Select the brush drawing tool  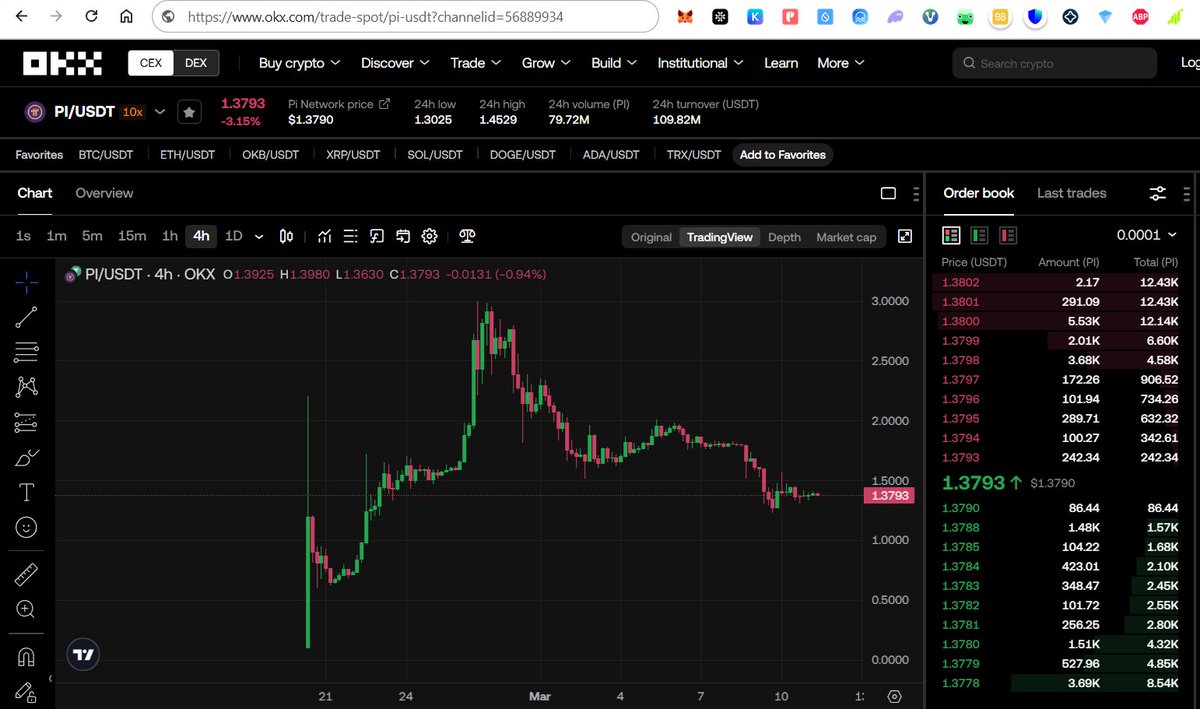(x=27, y=458)
